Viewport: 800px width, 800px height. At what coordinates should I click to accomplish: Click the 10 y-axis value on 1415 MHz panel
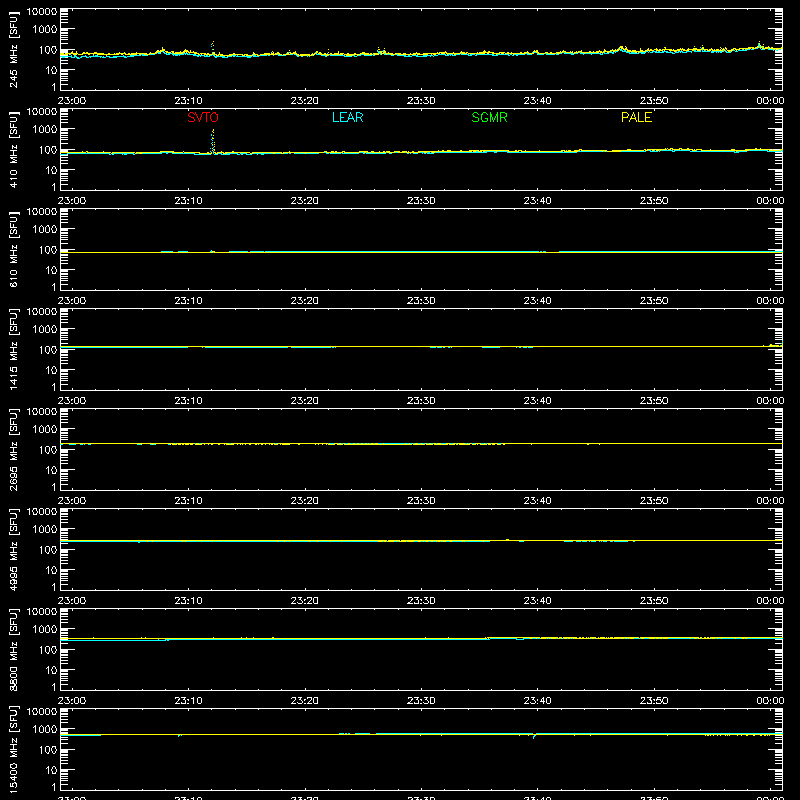(51, 370)
